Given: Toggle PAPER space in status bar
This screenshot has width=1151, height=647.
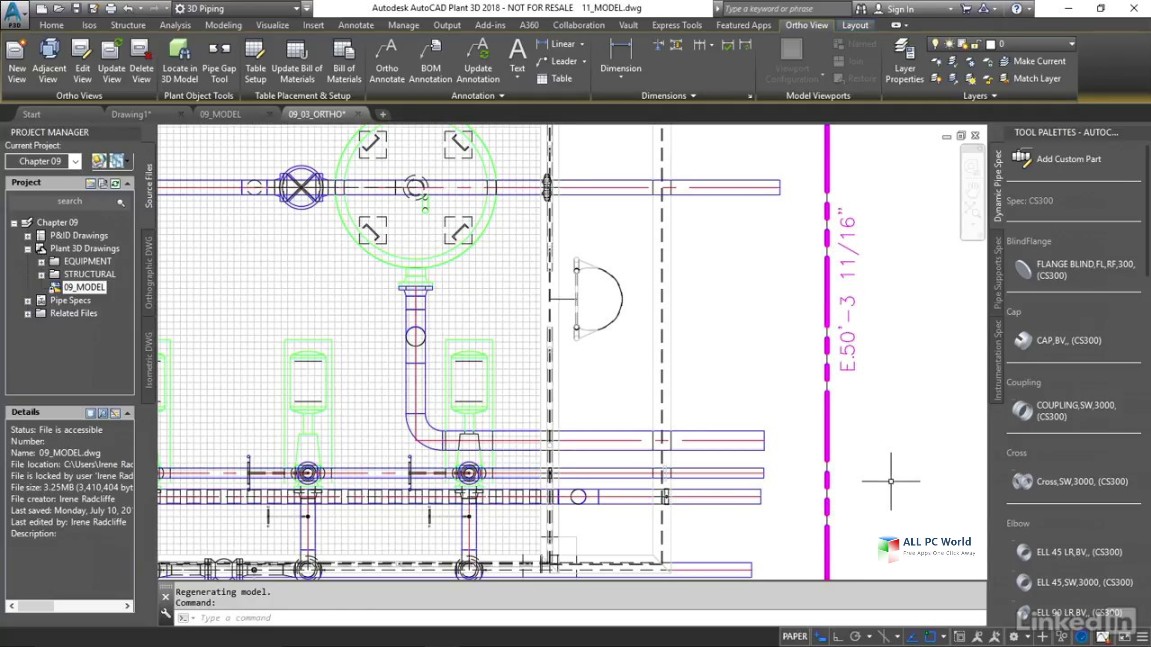Looking at the screenshot, I should (x=795, y=636).
